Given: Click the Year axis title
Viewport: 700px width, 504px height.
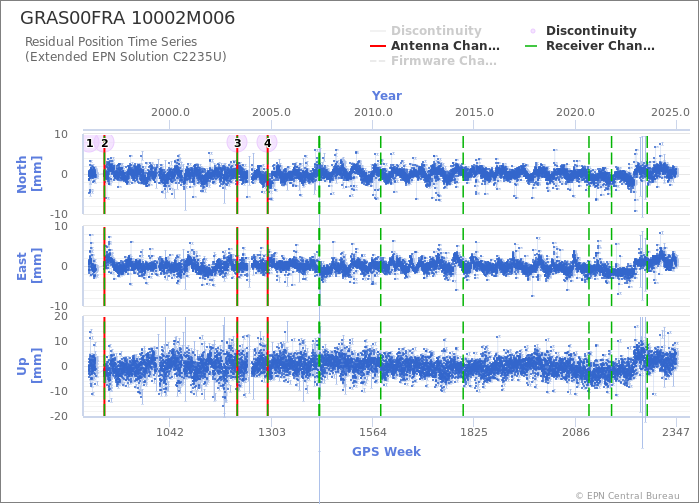Looking at the screenshot, I should [387, 96].
